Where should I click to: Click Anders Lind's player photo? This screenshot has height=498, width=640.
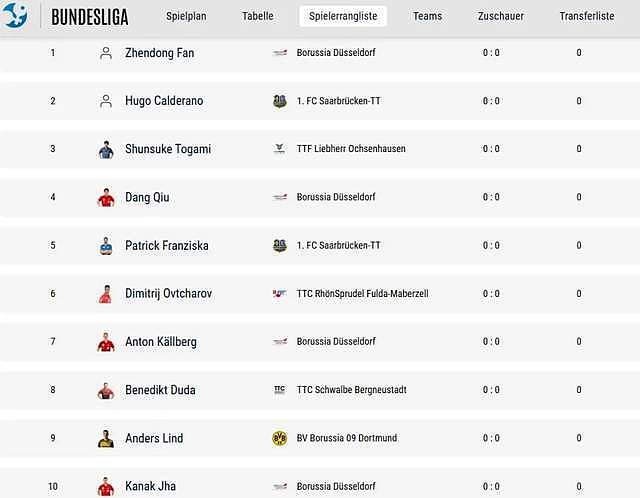[x=106, y=438]
